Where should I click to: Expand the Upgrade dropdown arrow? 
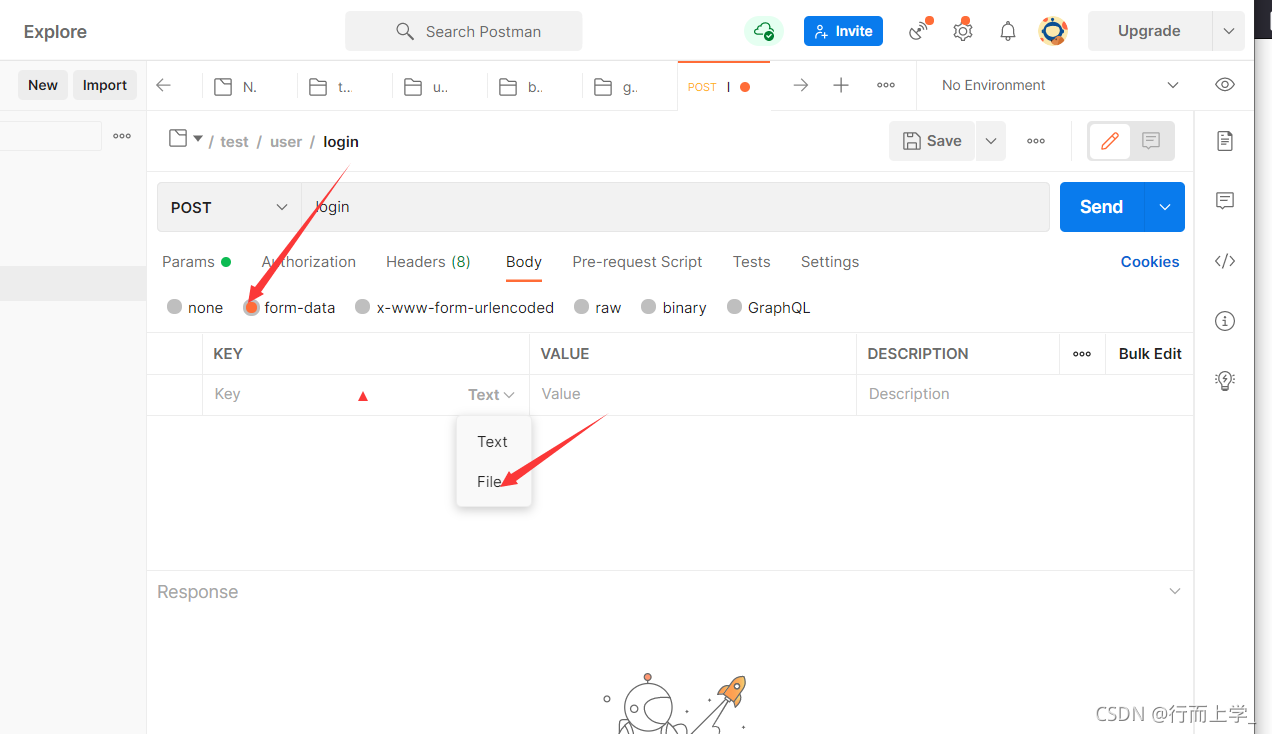point(1229,31)
